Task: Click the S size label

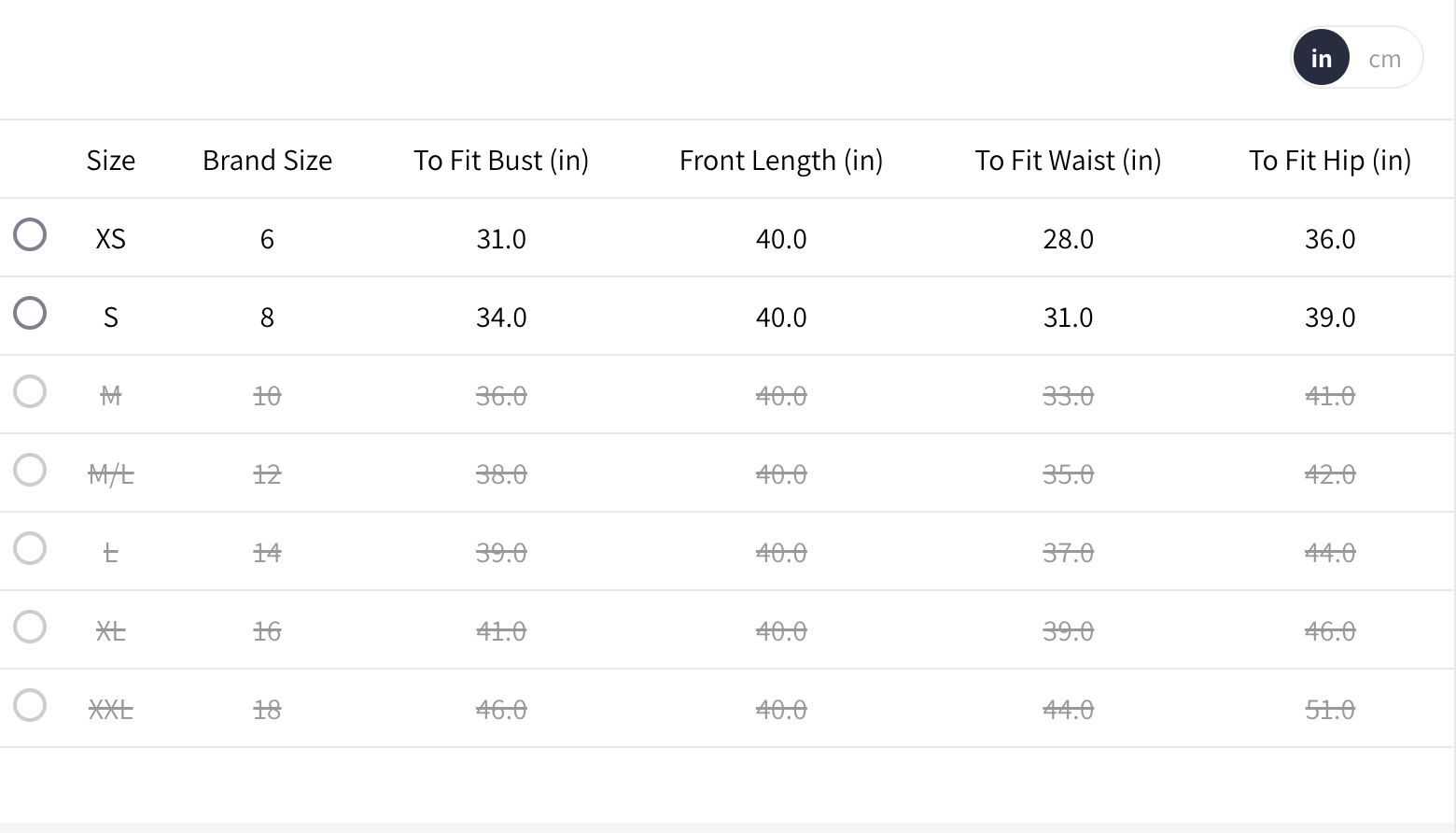Action: (111, 318)
